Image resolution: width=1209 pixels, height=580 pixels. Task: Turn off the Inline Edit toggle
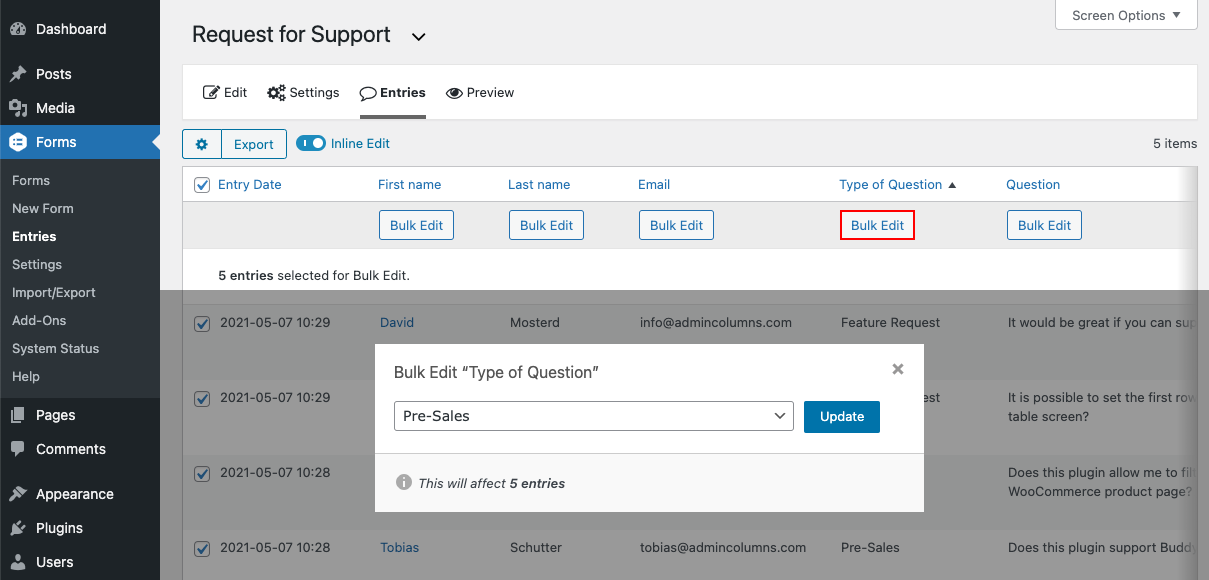click(x=311, y=144)
